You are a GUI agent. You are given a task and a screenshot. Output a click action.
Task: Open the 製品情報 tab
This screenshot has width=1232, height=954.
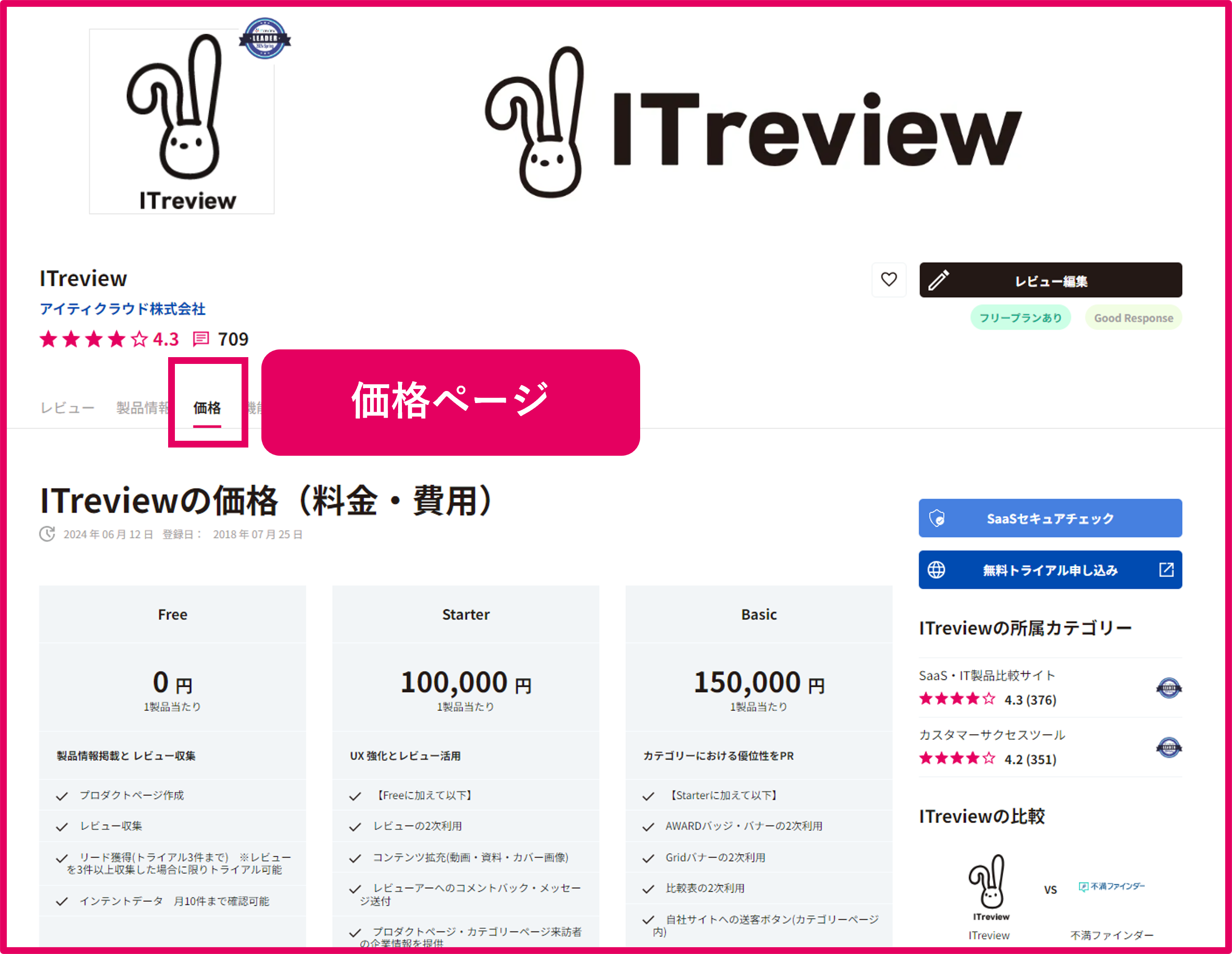tap(142, 408)
